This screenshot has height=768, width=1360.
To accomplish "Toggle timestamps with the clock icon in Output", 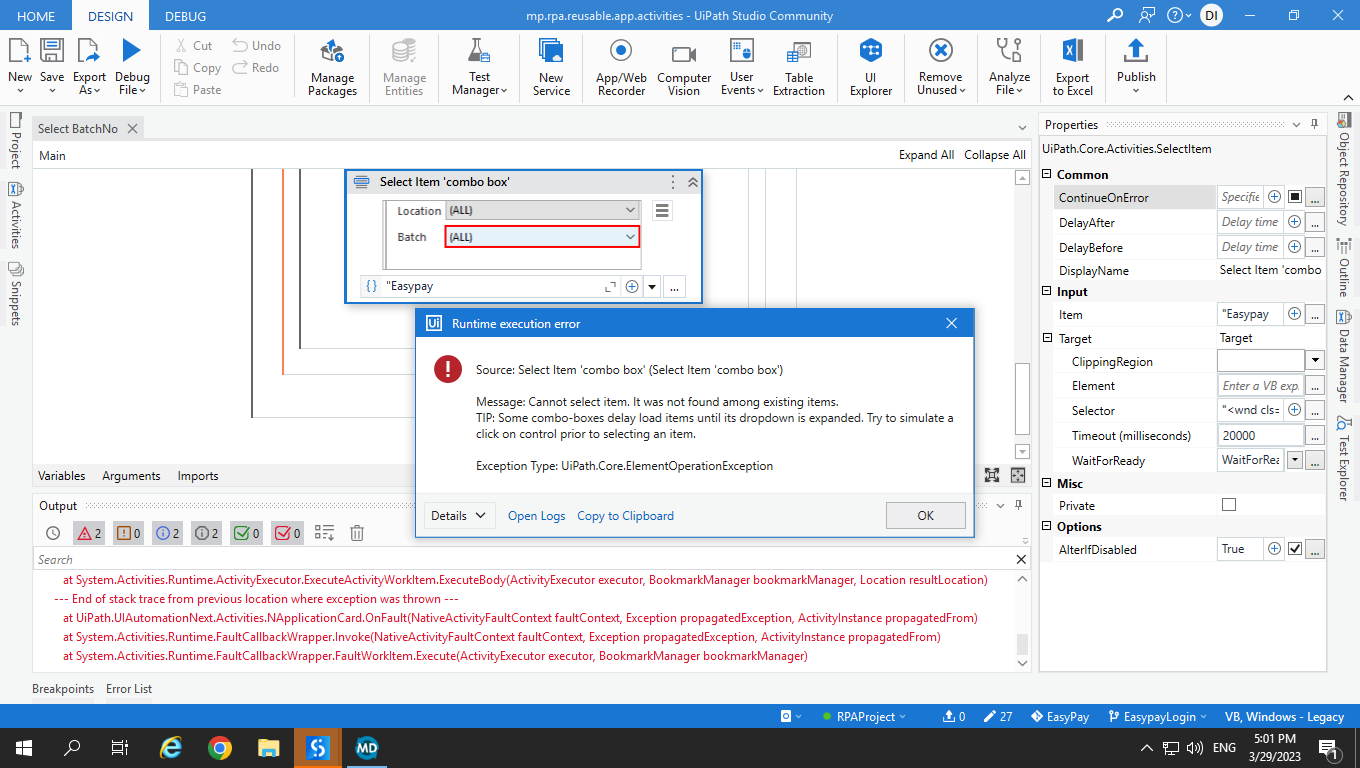I will (x=53, y=533).
